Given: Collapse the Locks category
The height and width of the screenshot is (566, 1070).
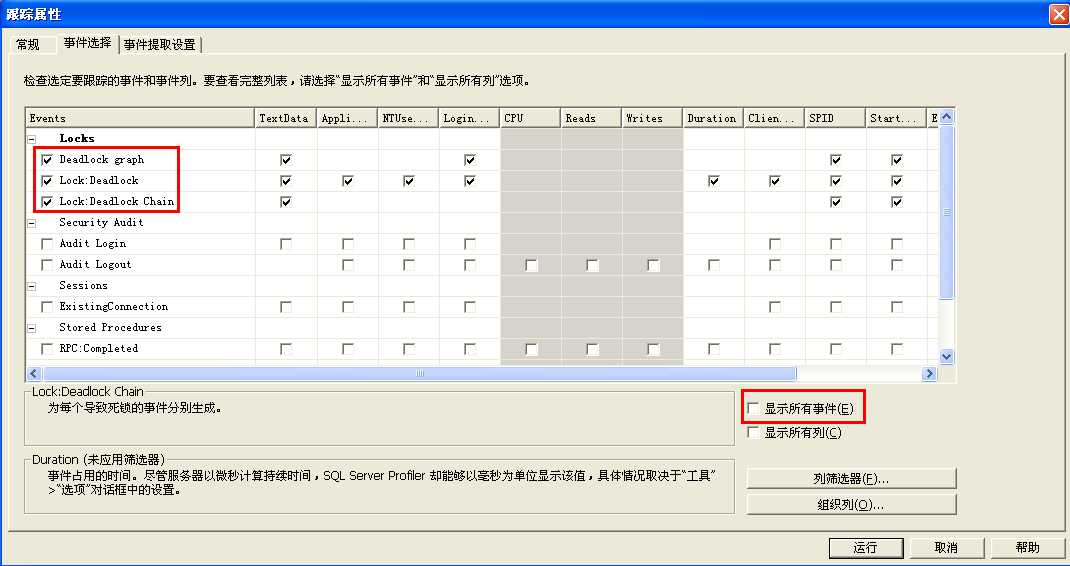Looking at the screenshot, I should click(x=31, y=139).
